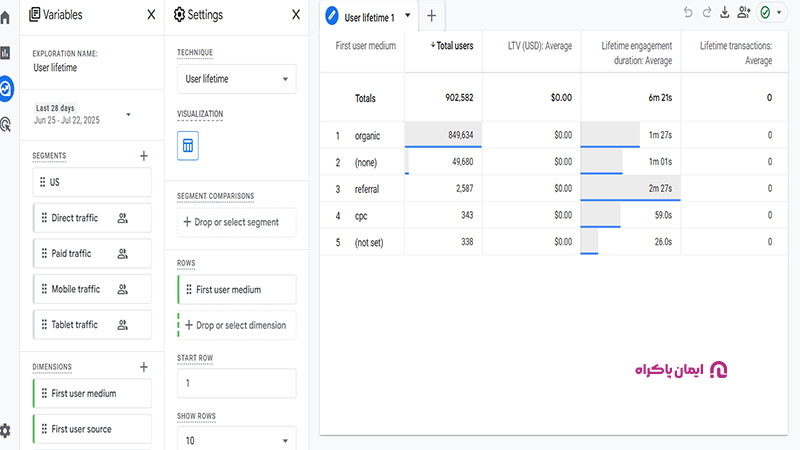
Task: Add a new segment with plus icon
Action: [144, 156]
